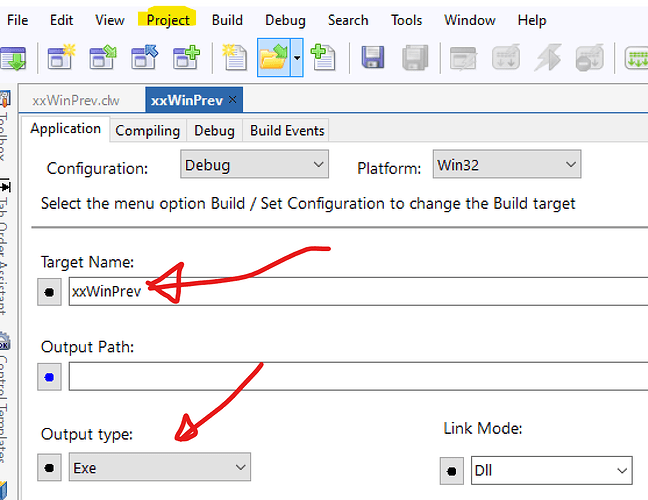Image resolution: width=648 pixels, height=500 pixels.
Task: Click the new window sparkle toolbar icon
Action: [x=60, y=58]
